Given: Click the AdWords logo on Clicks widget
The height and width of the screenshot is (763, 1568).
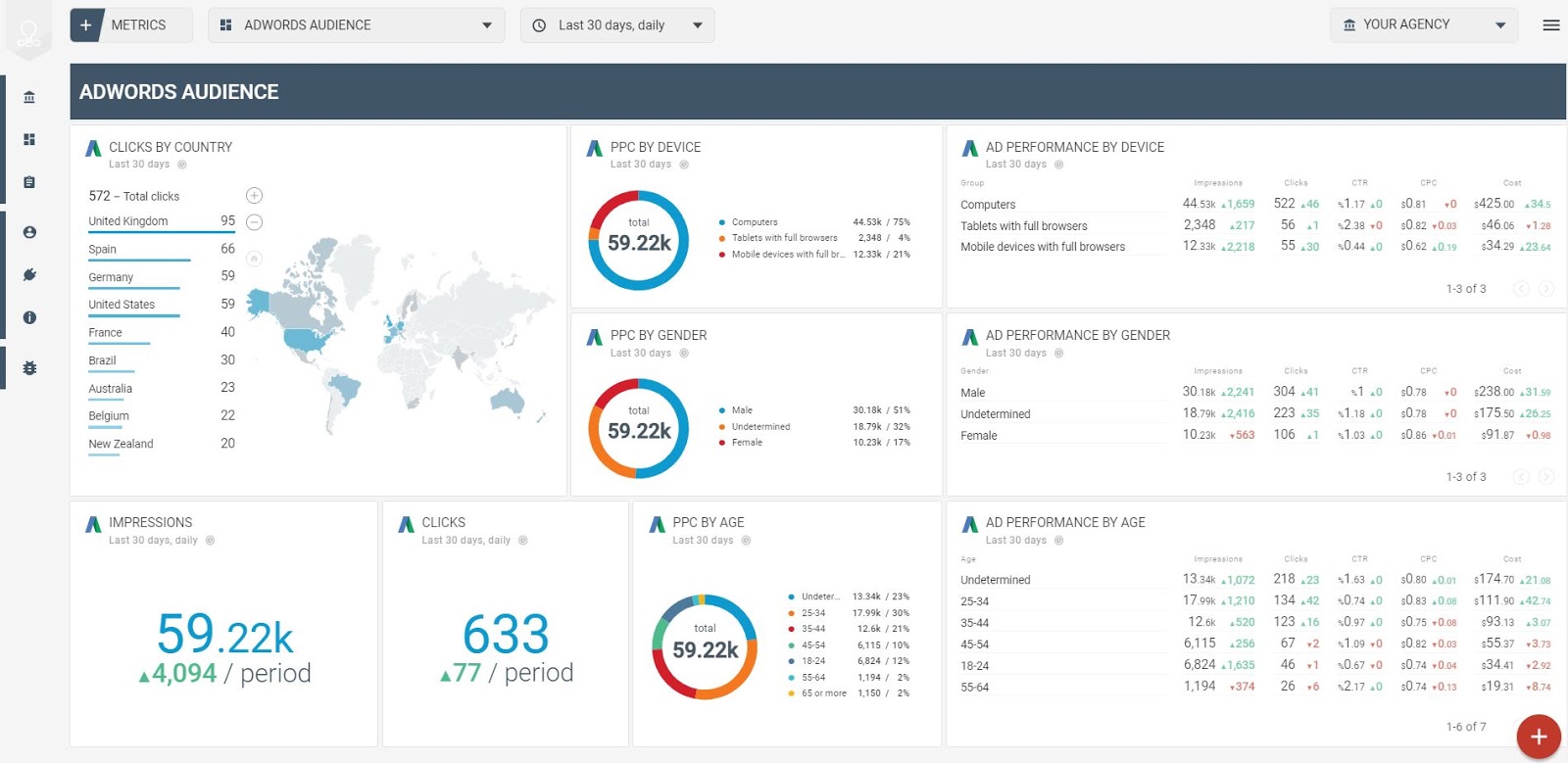Looking at the screenshot, I should [406, 524].
